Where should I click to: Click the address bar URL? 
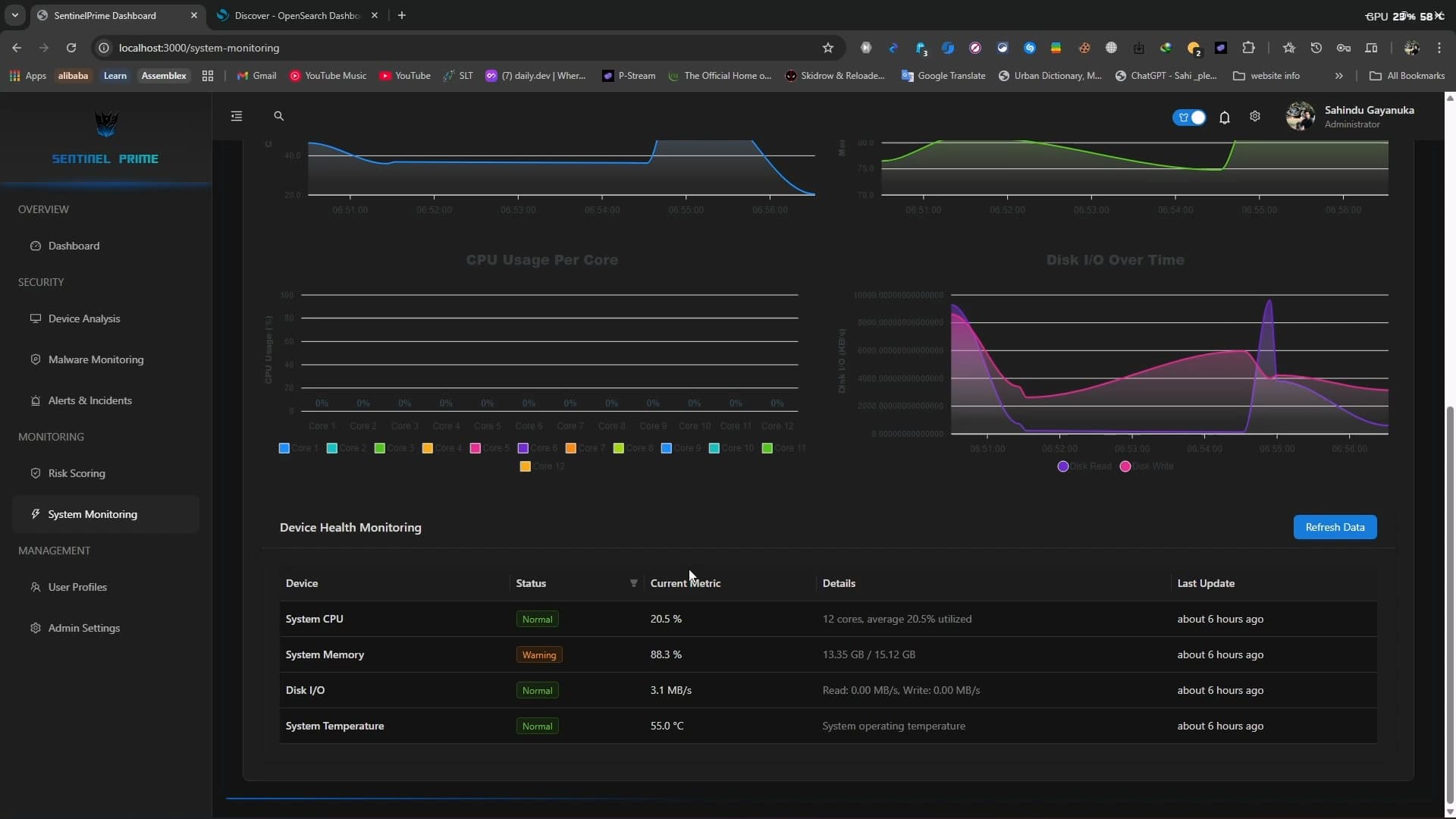click(199, 48)
